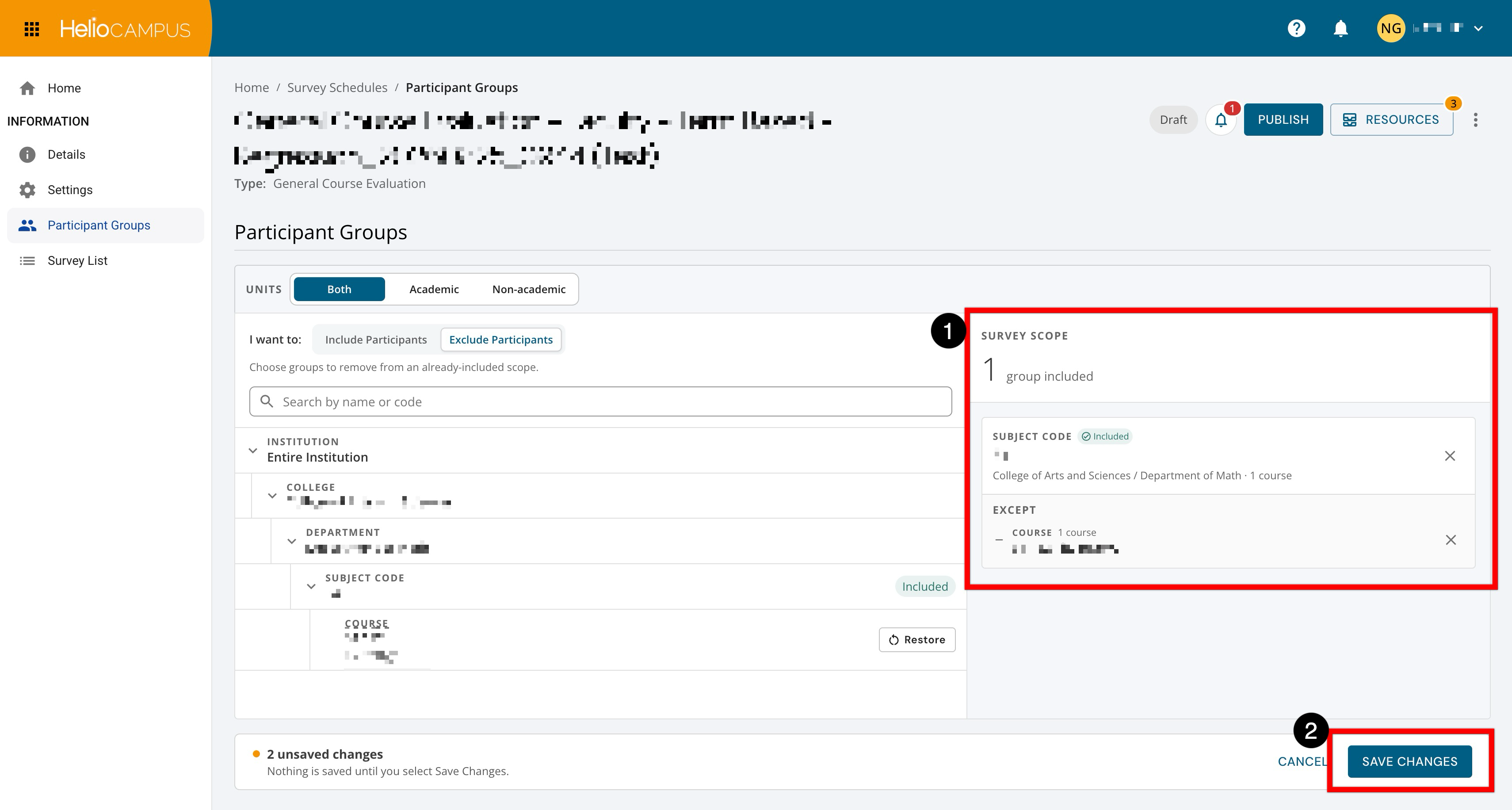The width and height of the screenshot is (1512, 810).
Task: Click the search magnifier icon
Action: (267, 401)
